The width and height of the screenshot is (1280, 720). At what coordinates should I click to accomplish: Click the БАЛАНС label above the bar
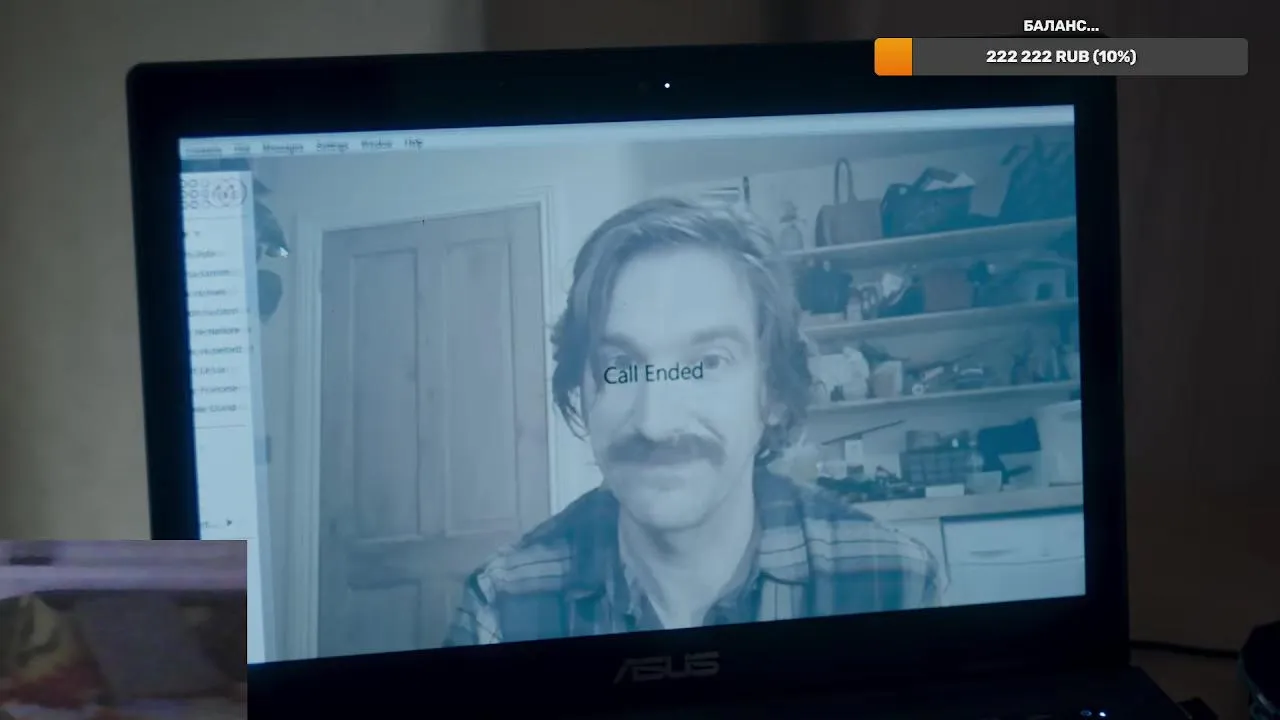point(1061,26)
